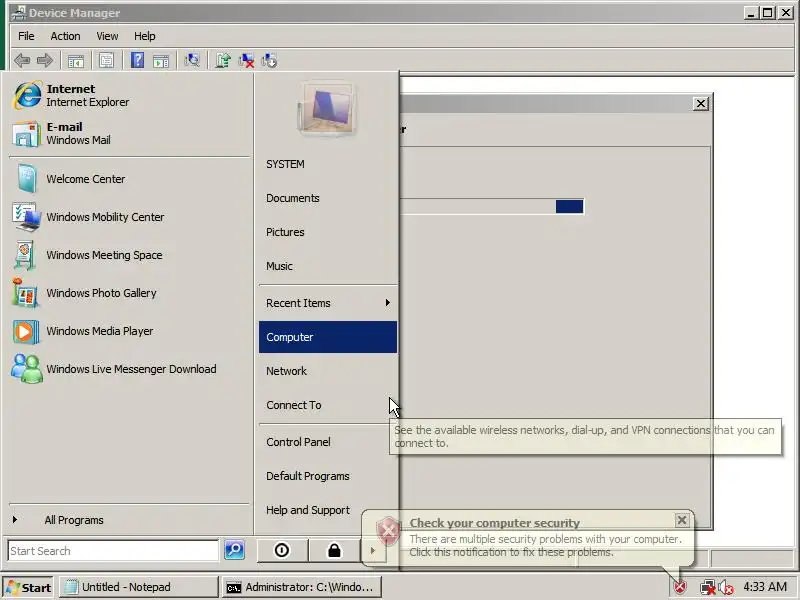
Task: Open Documents from the Start menu
Action: [x=328, y=198]
